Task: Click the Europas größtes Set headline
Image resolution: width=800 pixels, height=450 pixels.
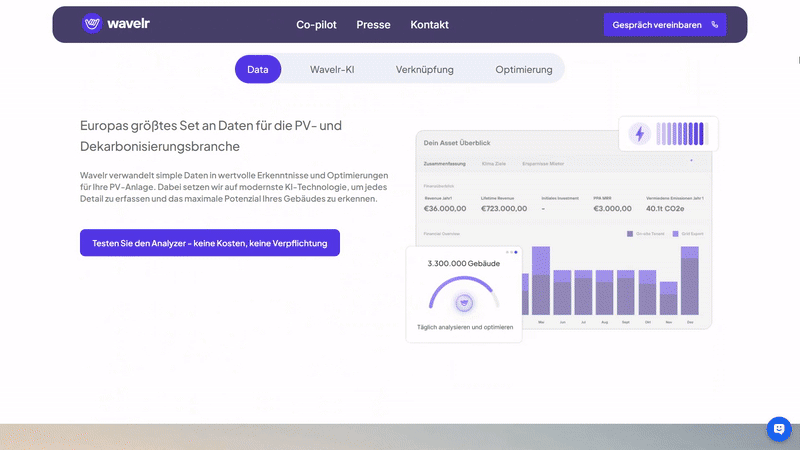Action: [x=211, y=136]
